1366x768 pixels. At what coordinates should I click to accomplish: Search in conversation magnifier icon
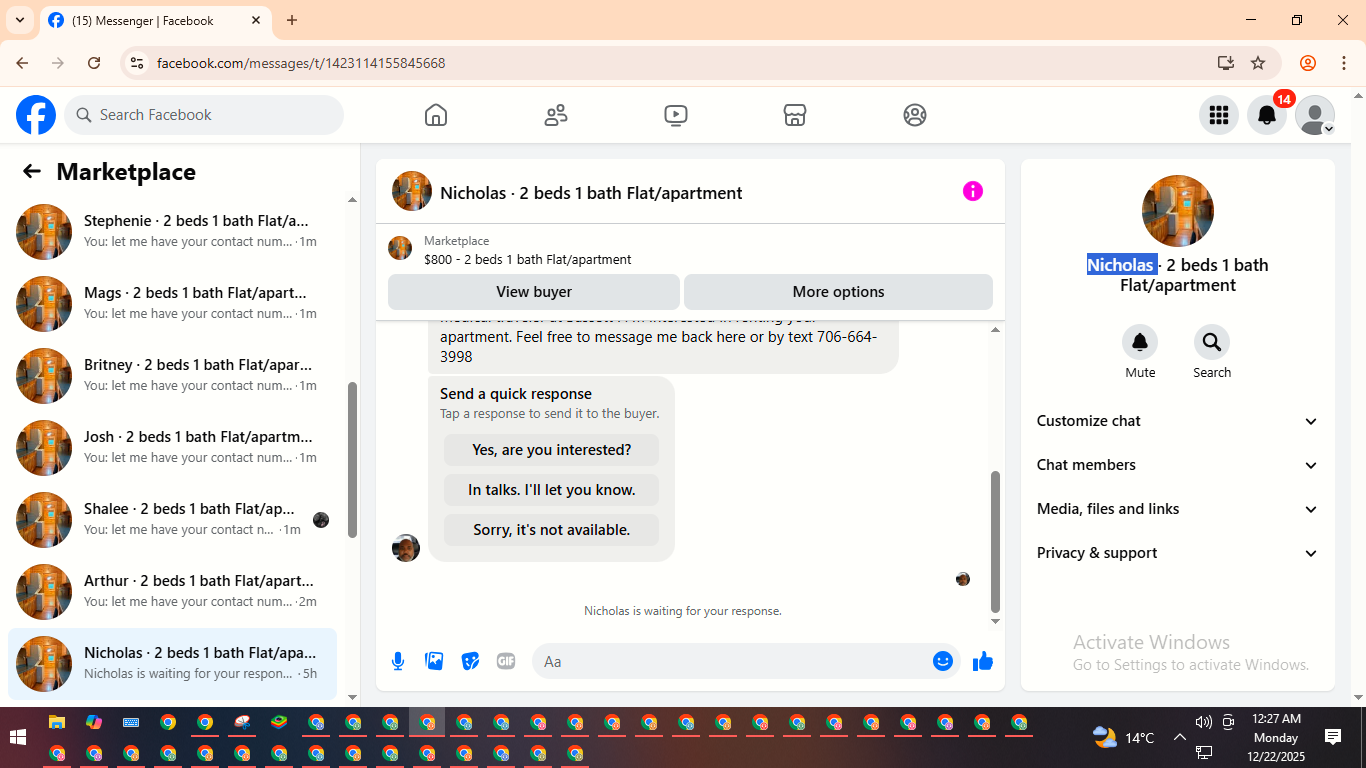[x=1212, y=343]
